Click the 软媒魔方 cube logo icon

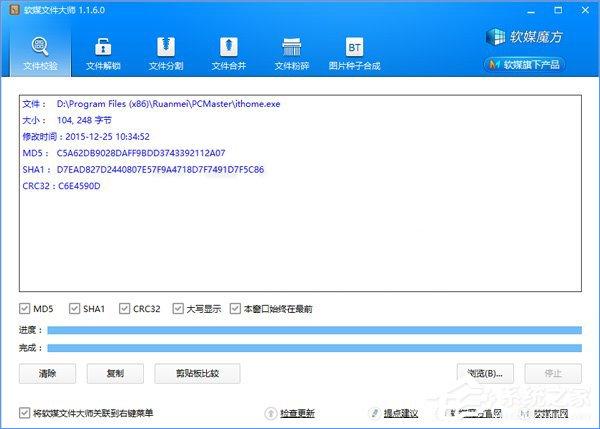pos(496,37)
